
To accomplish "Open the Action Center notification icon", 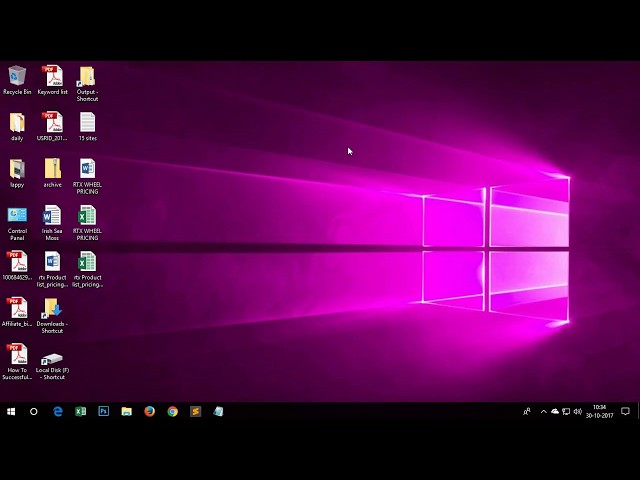I will click(x=625, y=411).
